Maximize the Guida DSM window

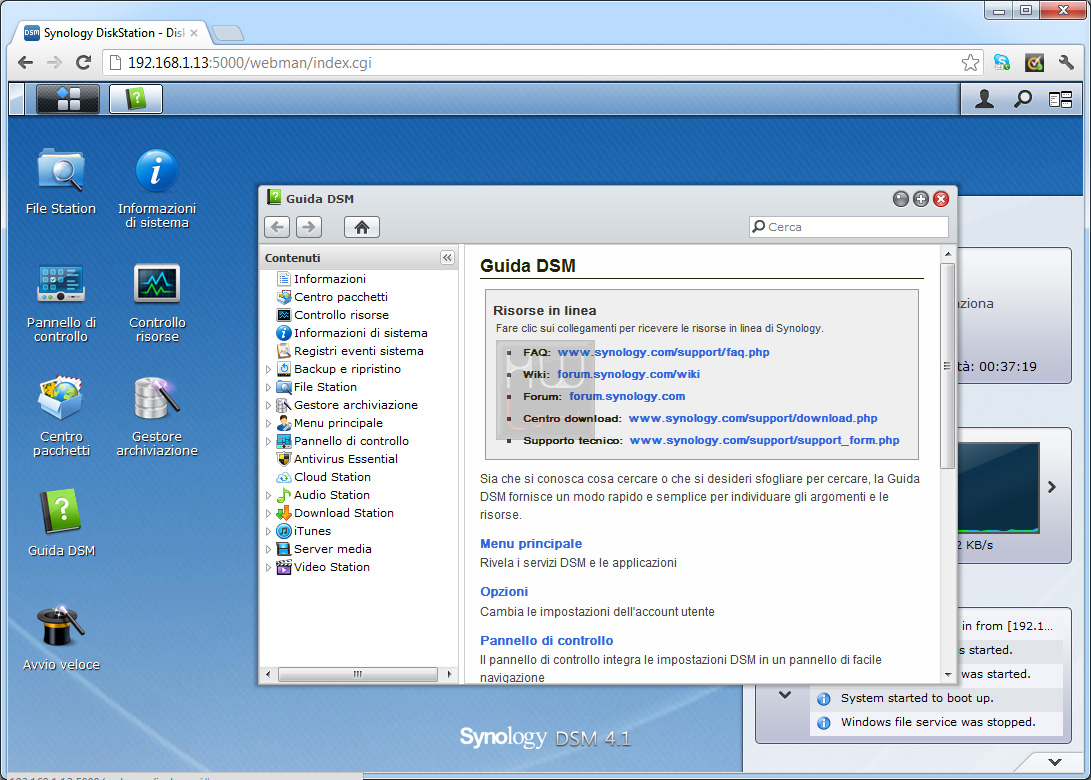[x=921, y=199]
